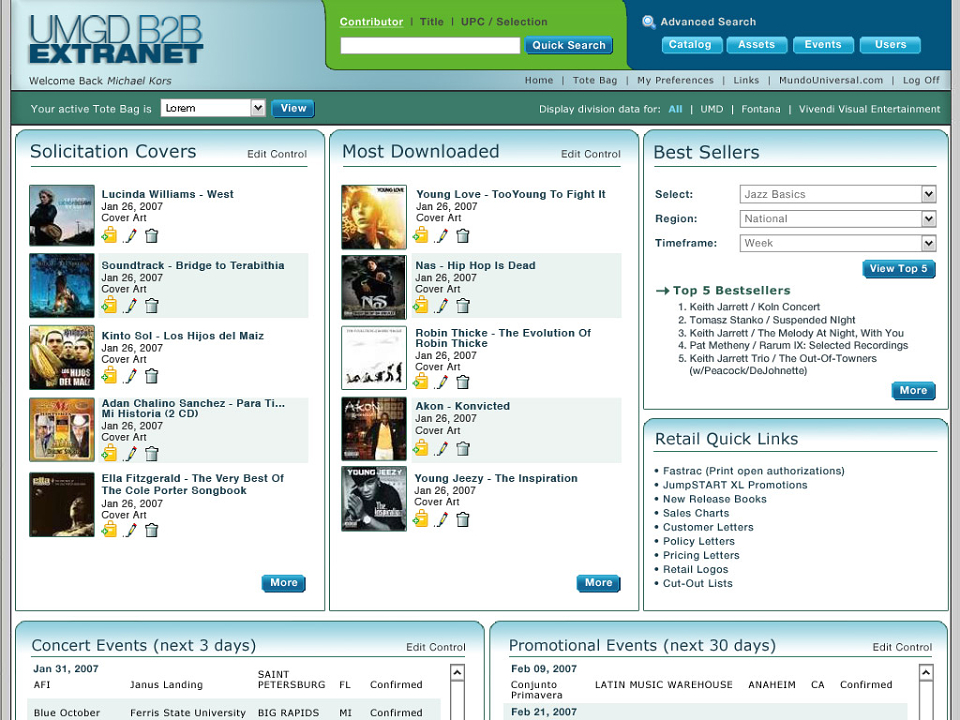Edit Bridge to Terabithia entry with pencil
Viewport: 960px width, 720px height.
[x=130, y=306]
